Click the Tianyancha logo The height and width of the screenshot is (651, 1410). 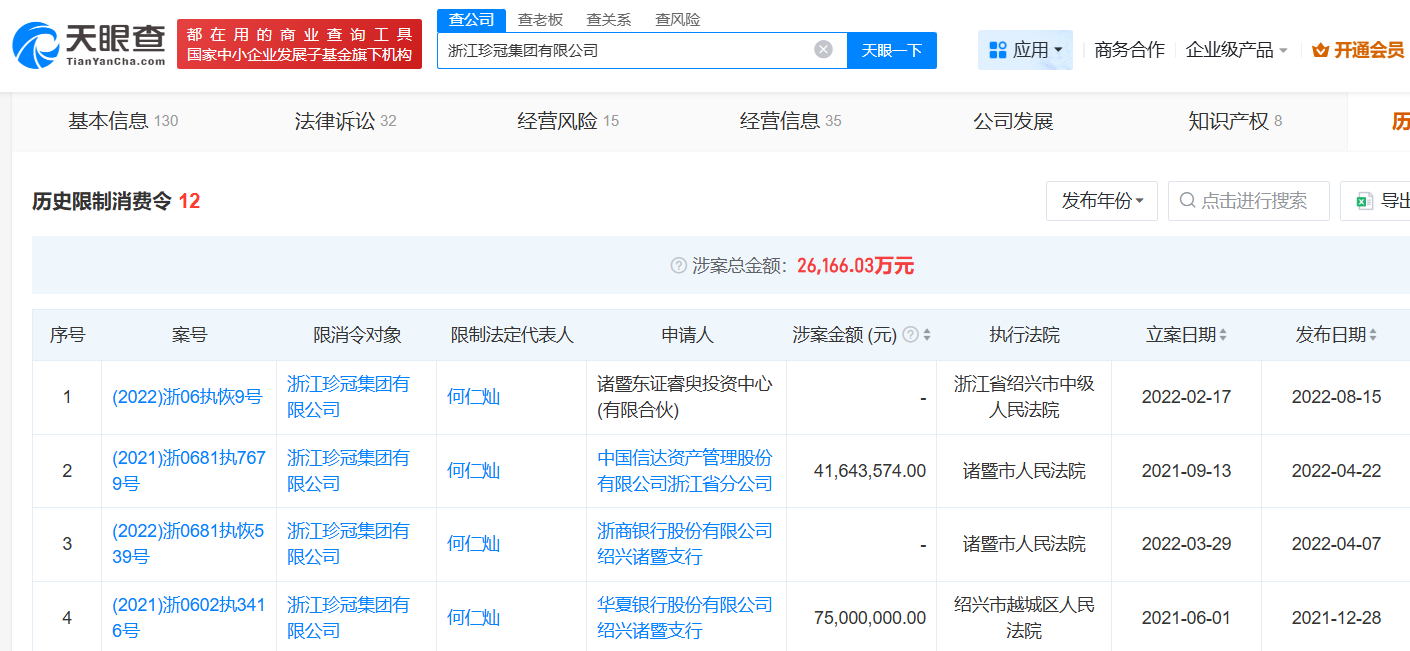point(90,44)
